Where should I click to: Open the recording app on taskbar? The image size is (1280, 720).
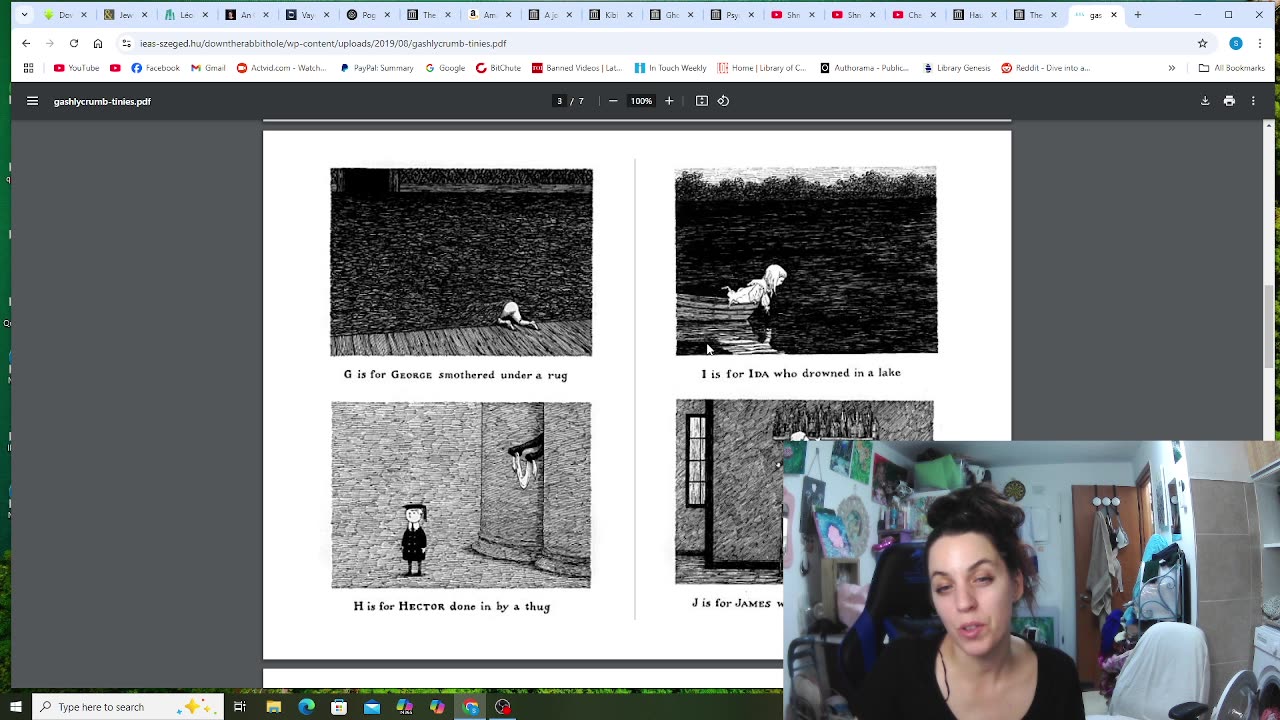pos(503,707)
